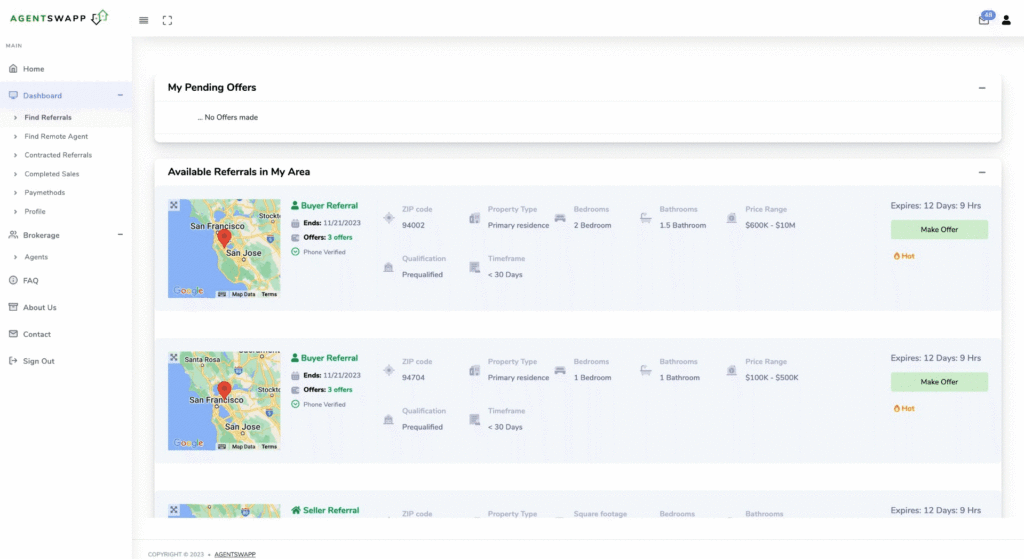Viewport: 1024px width, 559px height.
Task: Click the ZIP code value 94704
Action: (413, 377)
